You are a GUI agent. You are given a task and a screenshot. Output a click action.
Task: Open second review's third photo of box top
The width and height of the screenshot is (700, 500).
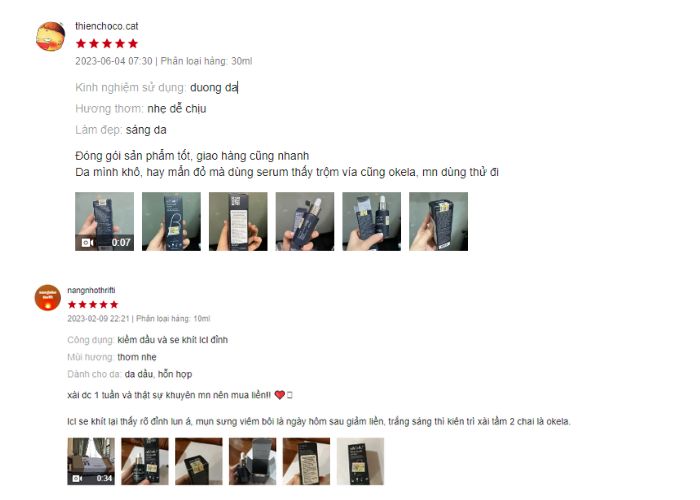click(x=199, y=461)
